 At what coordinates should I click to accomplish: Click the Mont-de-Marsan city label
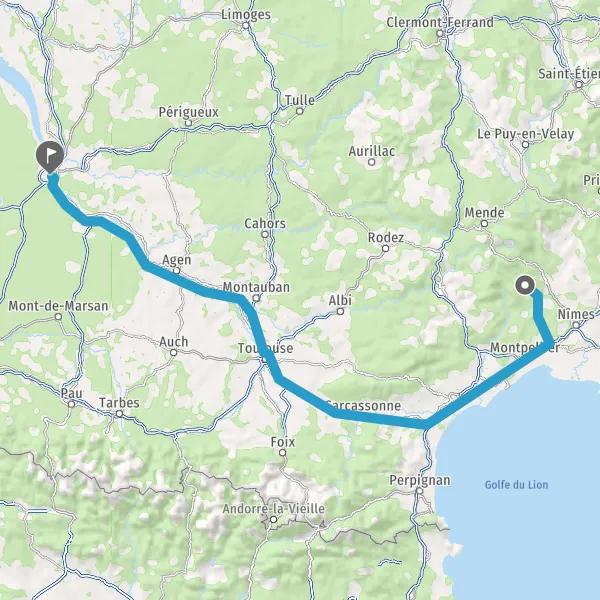coord(58,306)
